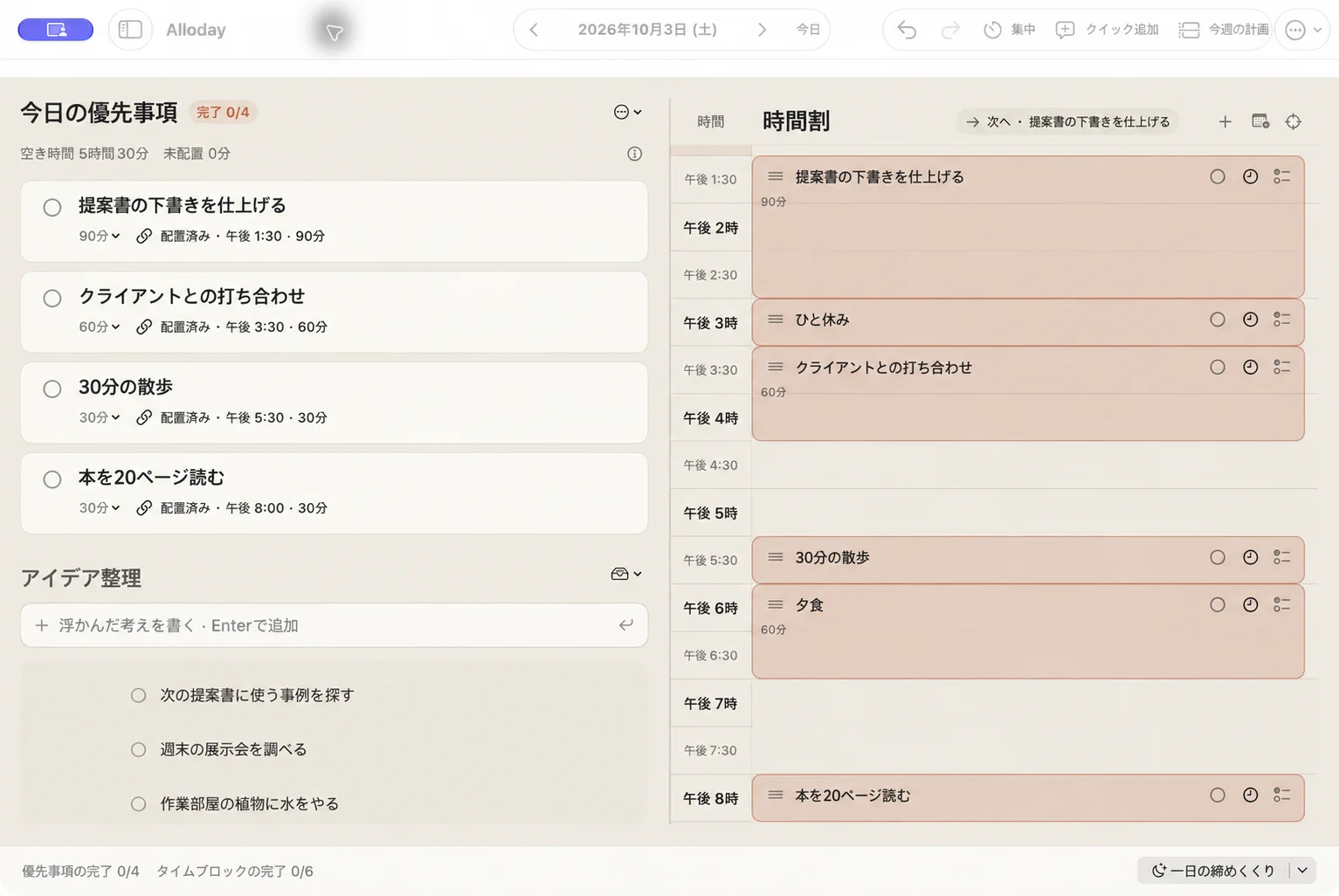1339x896 pixels.
Task: Open the info icon under priorities header
Action: [x=635, y=154]
